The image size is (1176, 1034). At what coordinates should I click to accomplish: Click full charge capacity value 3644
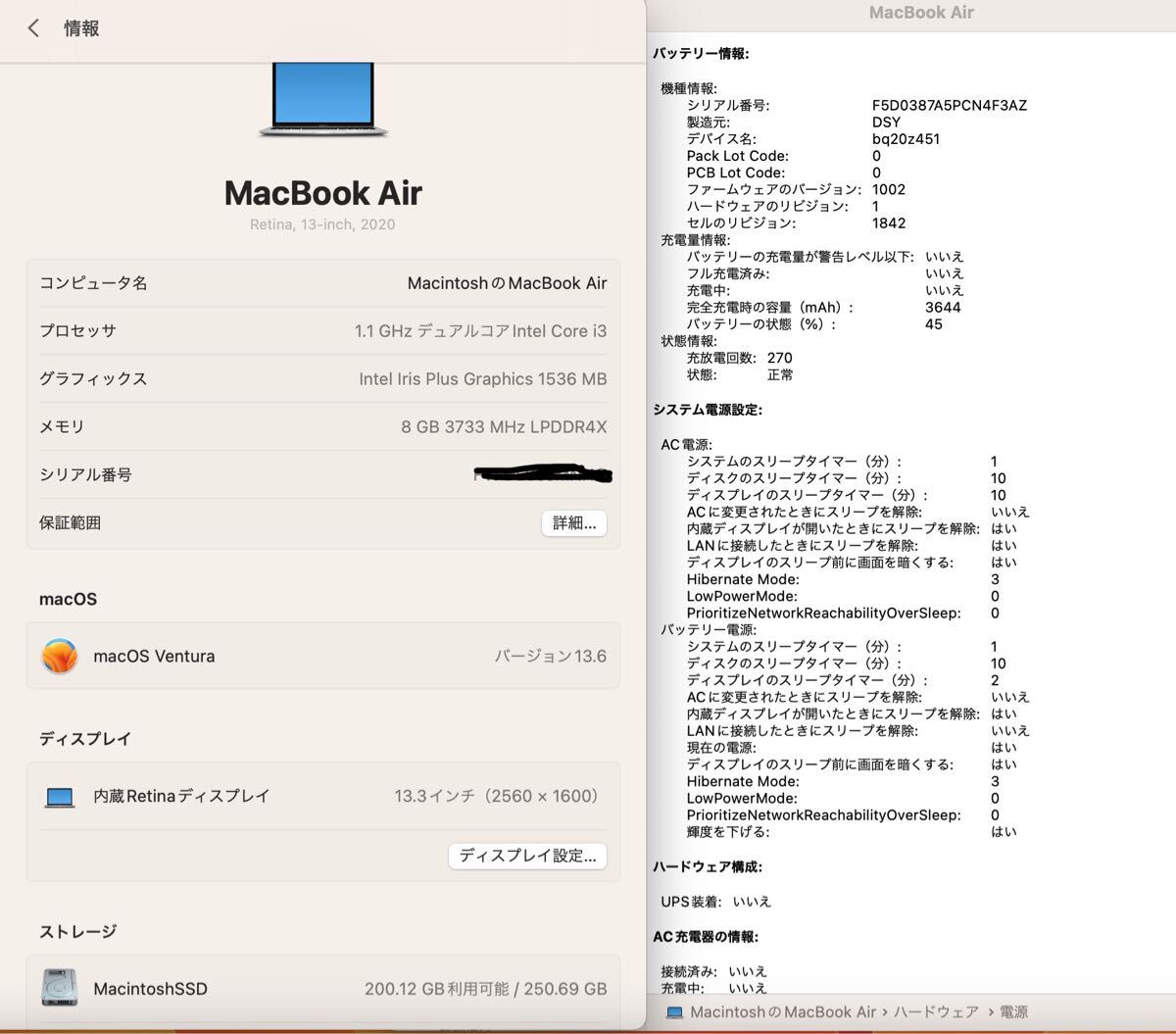943,308
